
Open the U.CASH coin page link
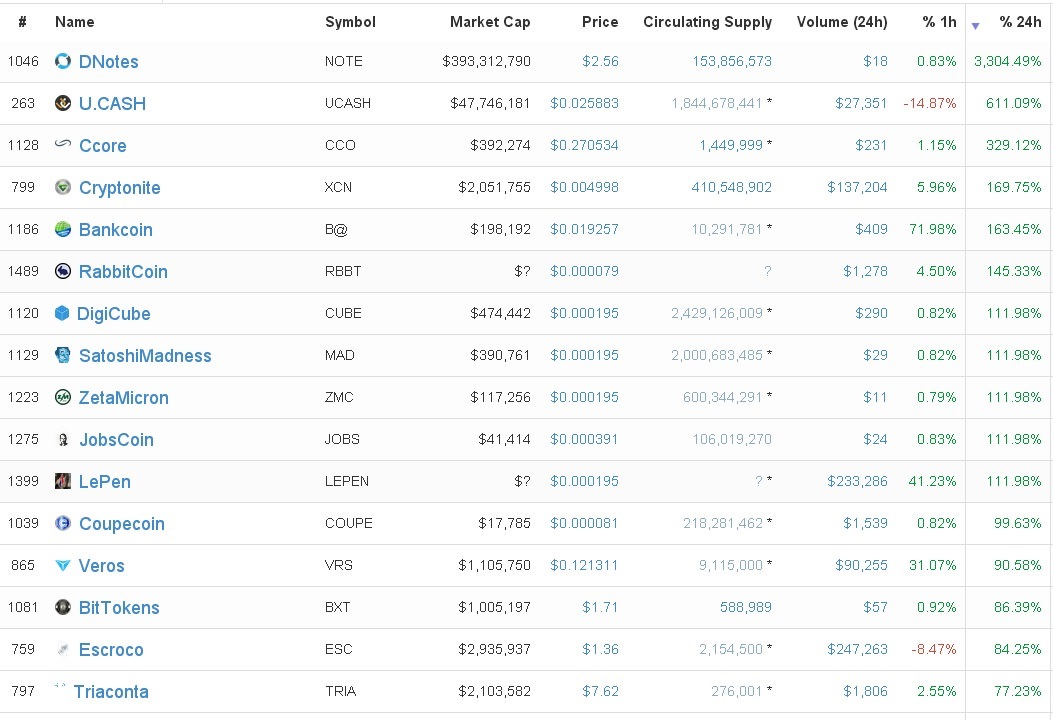tap(112, 103)
